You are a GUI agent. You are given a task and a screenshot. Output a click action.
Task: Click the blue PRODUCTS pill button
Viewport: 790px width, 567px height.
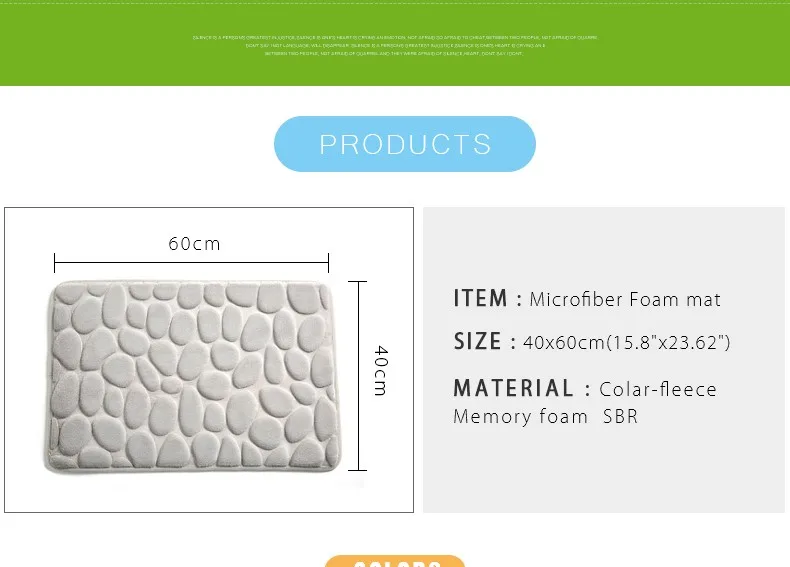(x=404, y=144)
